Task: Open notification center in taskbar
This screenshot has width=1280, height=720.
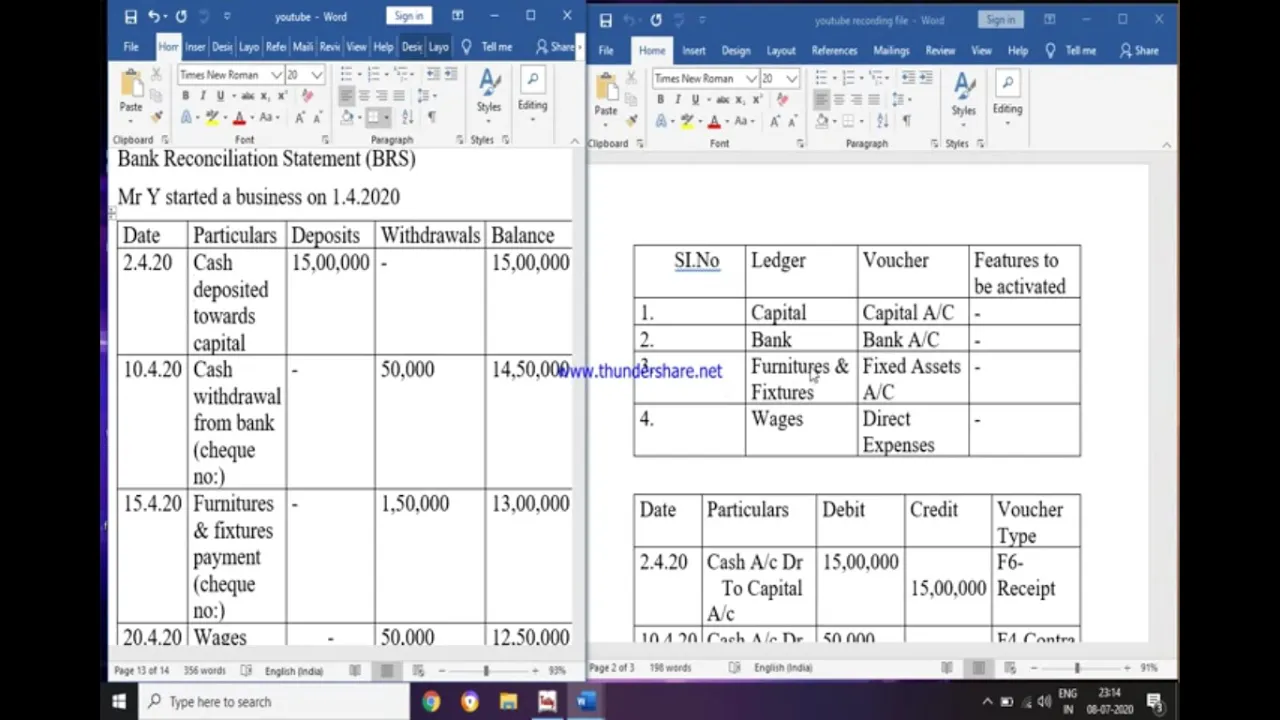Action: (x=1154, y=701)
